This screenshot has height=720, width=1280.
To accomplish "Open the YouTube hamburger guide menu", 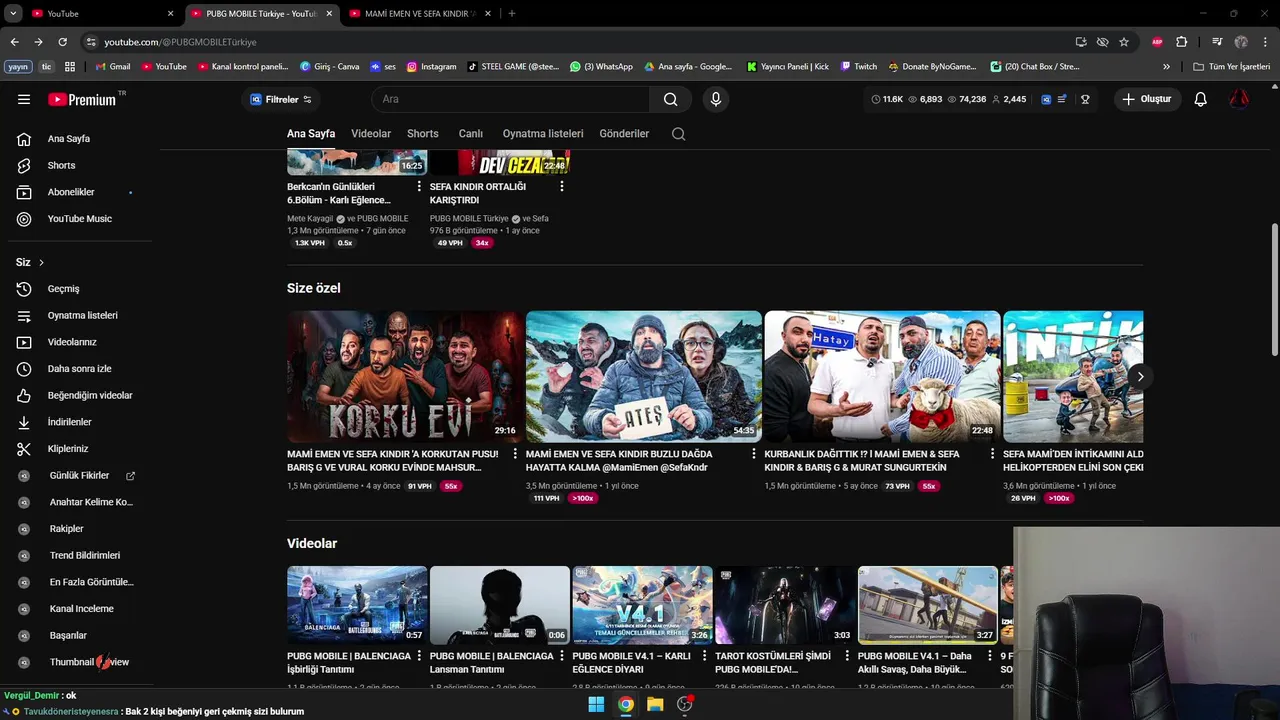I will tap(24, 99).
